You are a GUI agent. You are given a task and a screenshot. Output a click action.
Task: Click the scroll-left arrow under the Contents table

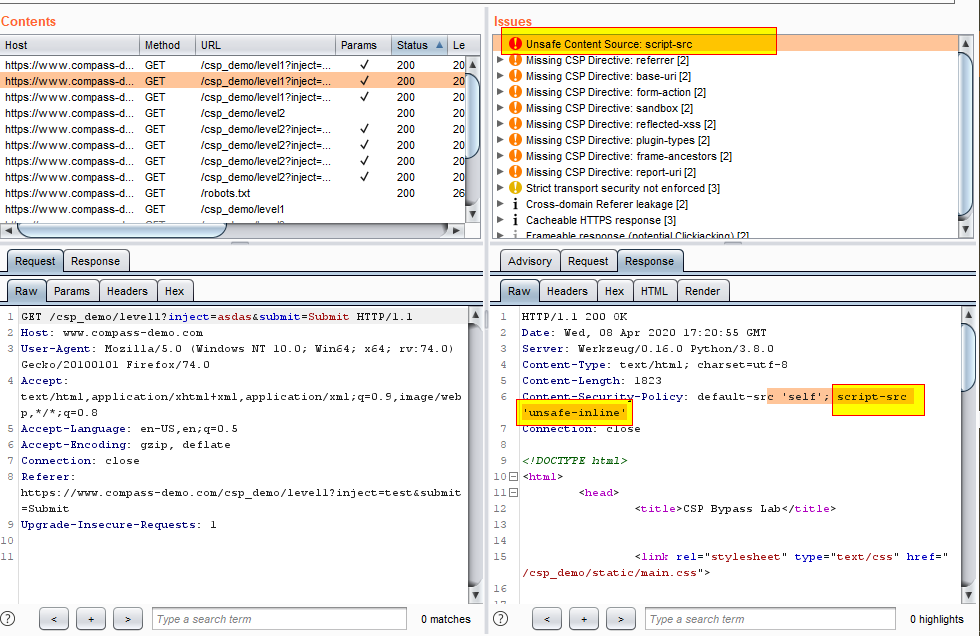8,231
